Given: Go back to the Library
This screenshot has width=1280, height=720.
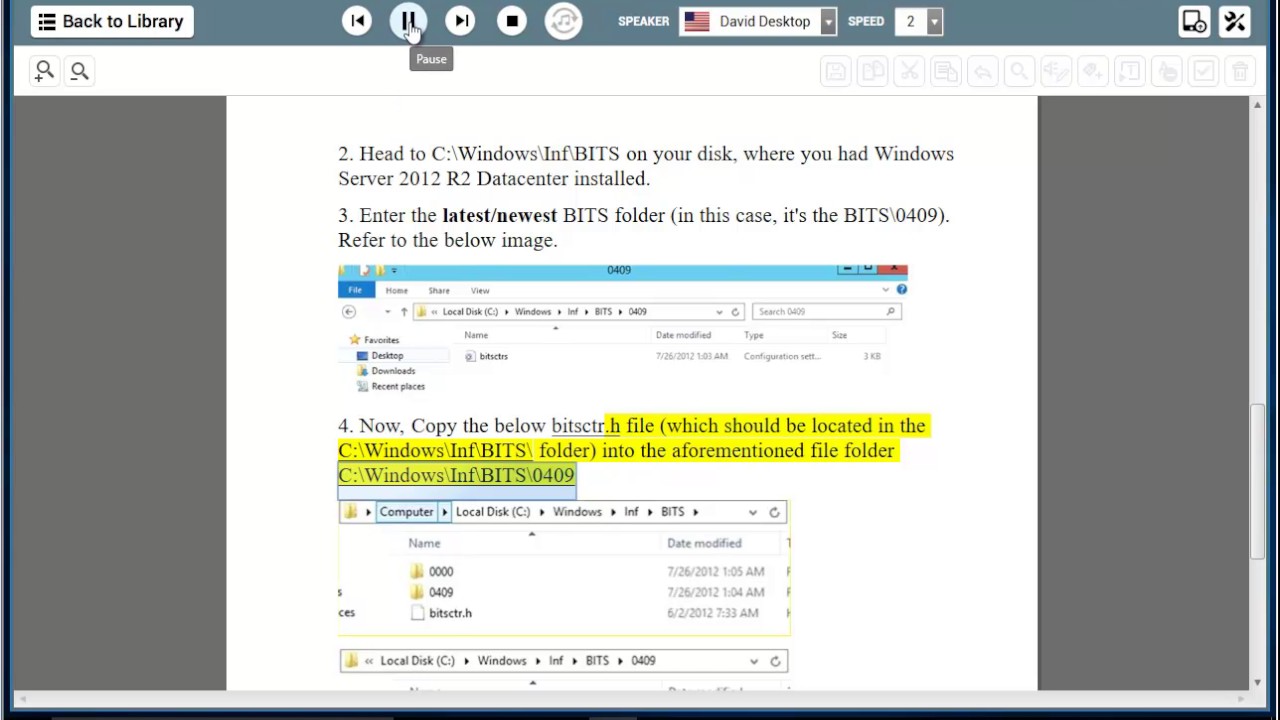Looking at the screenshot, I should pos(112,21).
